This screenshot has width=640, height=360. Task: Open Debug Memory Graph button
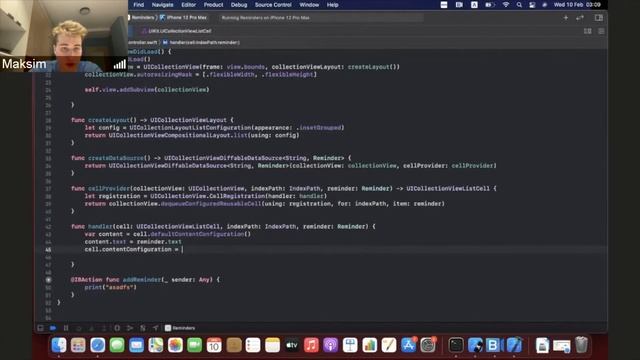(x=129, y=328)
